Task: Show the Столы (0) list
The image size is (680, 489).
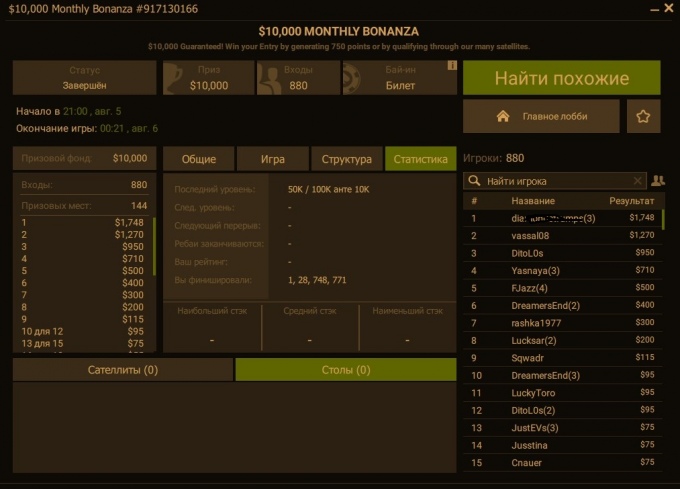Action: 346,370
